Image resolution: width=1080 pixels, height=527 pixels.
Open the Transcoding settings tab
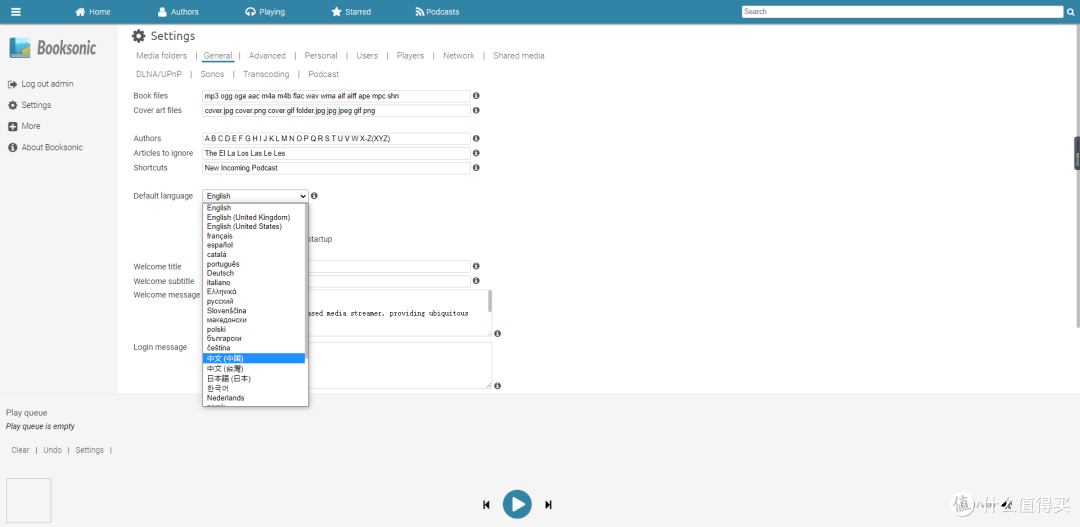[266, 74]
